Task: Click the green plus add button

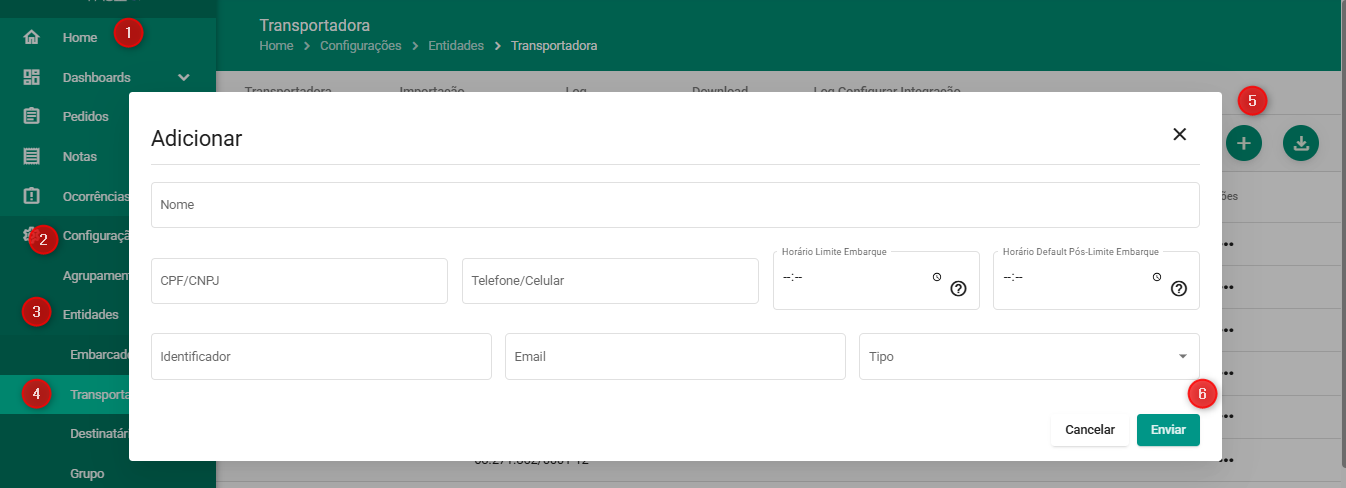Action: click(x=1243, y=144)
